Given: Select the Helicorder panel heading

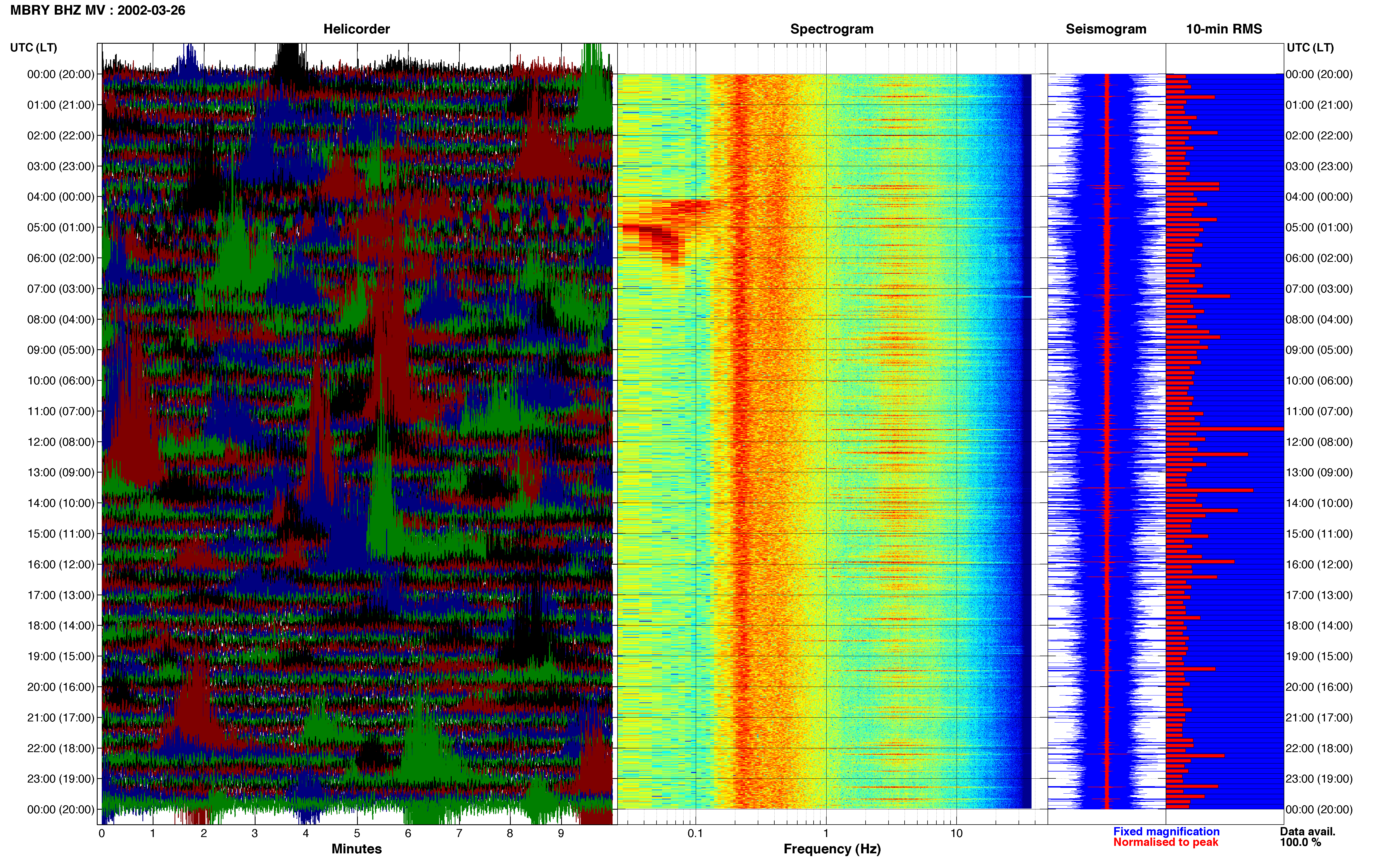Looking at the screenshot, I should [356, 29].
